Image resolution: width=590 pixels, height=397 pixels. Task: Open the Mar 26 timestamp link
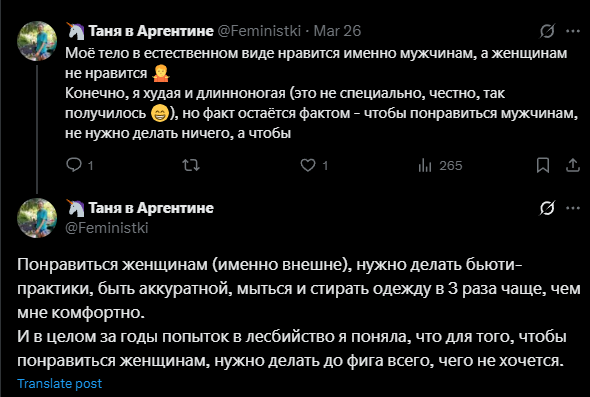coord(337,31)
